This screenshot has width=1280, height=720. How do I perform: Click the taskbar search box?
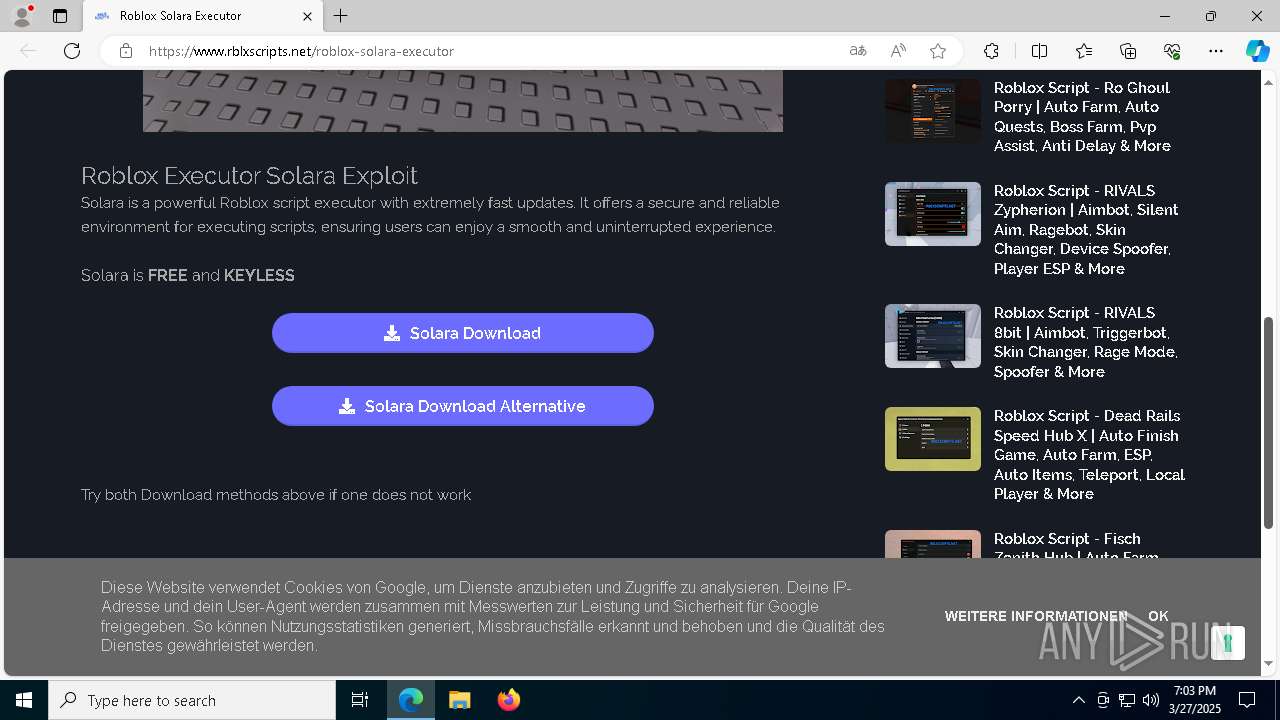[192, 700]
